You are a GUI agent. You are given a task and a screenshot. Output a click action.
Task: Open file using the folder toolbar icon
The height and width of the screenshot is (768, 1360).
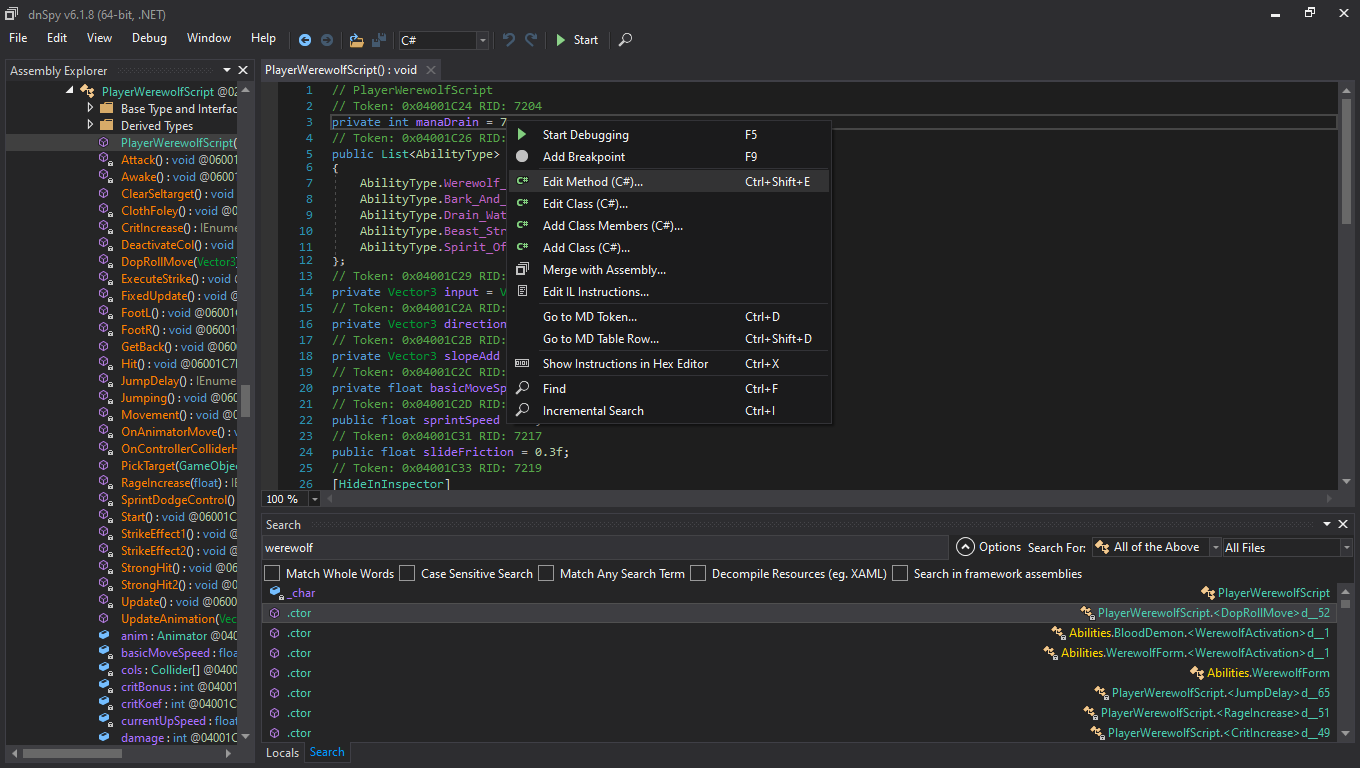[356, 40]
